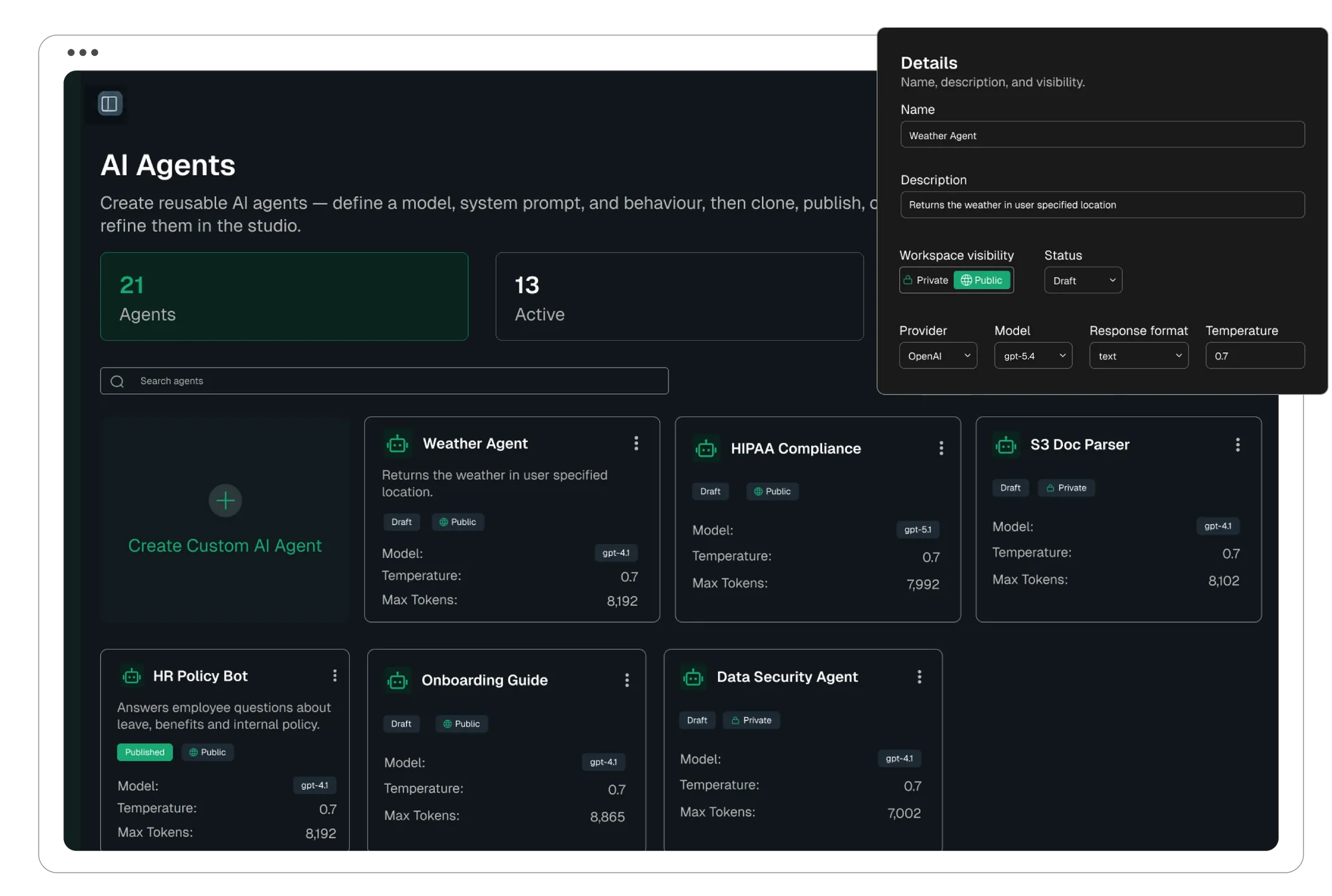Click the Onboarding Guide robot icon
Screen dimensions: 1332x896
[x=398, y=680]
